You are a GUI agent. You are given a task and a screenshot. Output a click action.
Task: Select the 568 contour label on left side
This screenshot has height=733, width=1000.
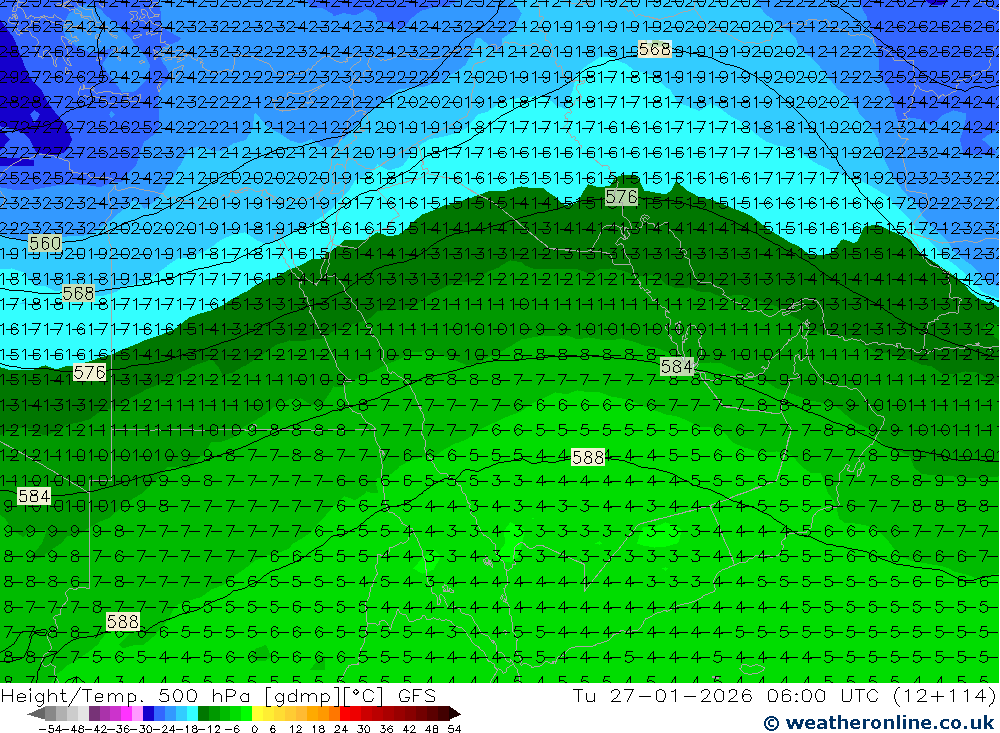point(78,293)
